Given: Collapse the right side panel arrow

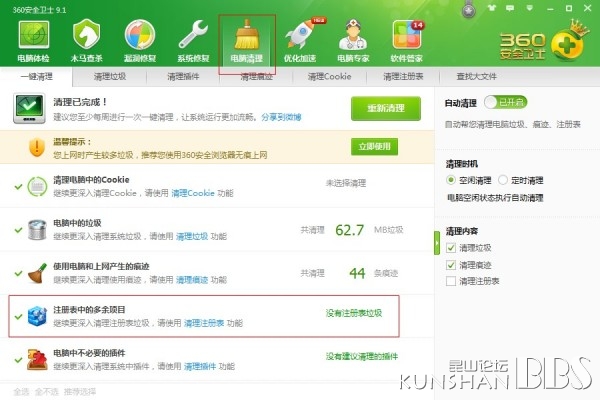Looking at the screenshot, I should click(437, 243).
